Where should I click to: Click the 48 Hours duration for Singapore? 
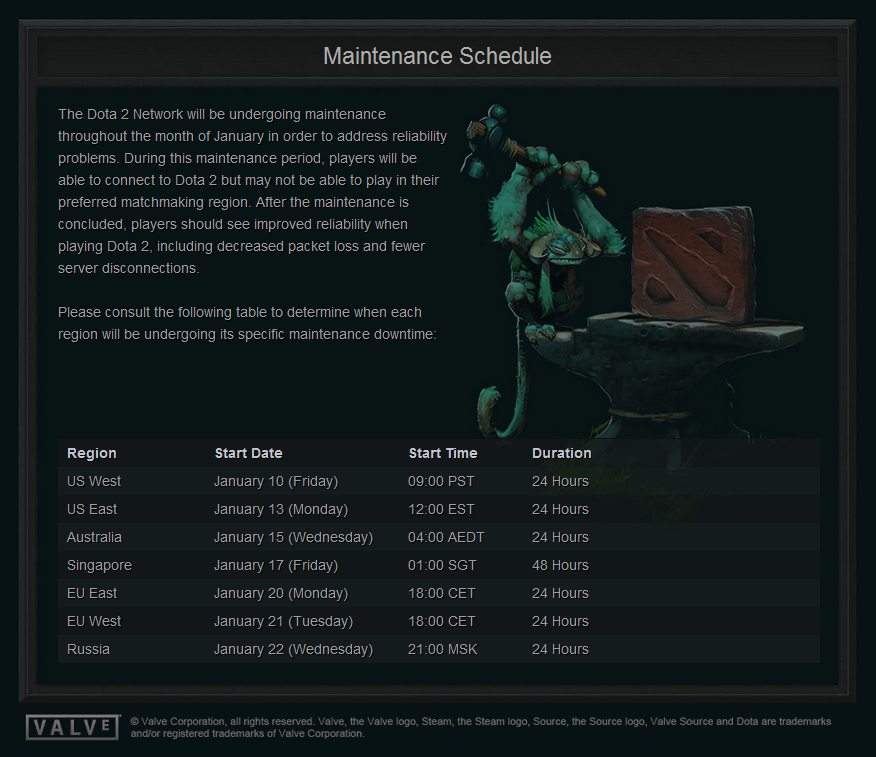click(x=560, y=565)
